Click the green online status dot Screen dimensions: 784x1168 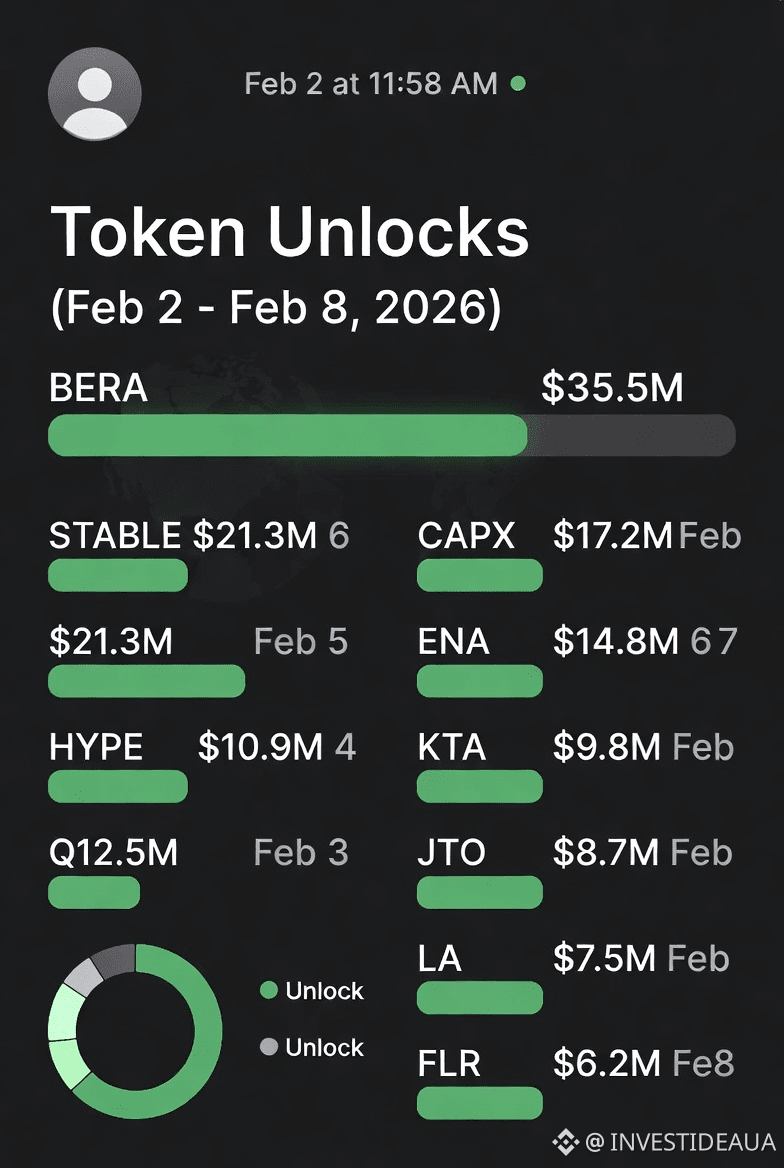click(517, 84)
